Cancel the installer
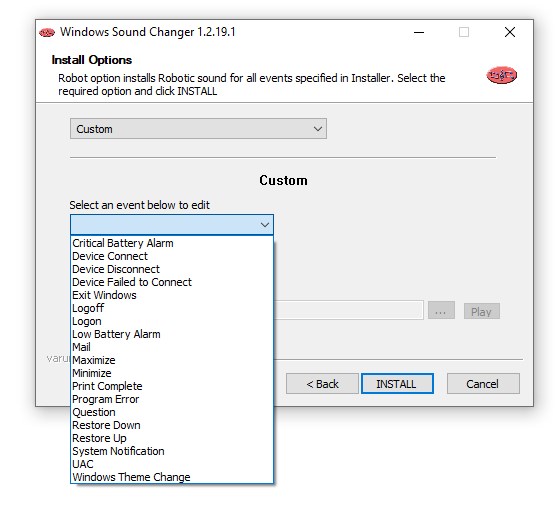 [x=483, y=384]
